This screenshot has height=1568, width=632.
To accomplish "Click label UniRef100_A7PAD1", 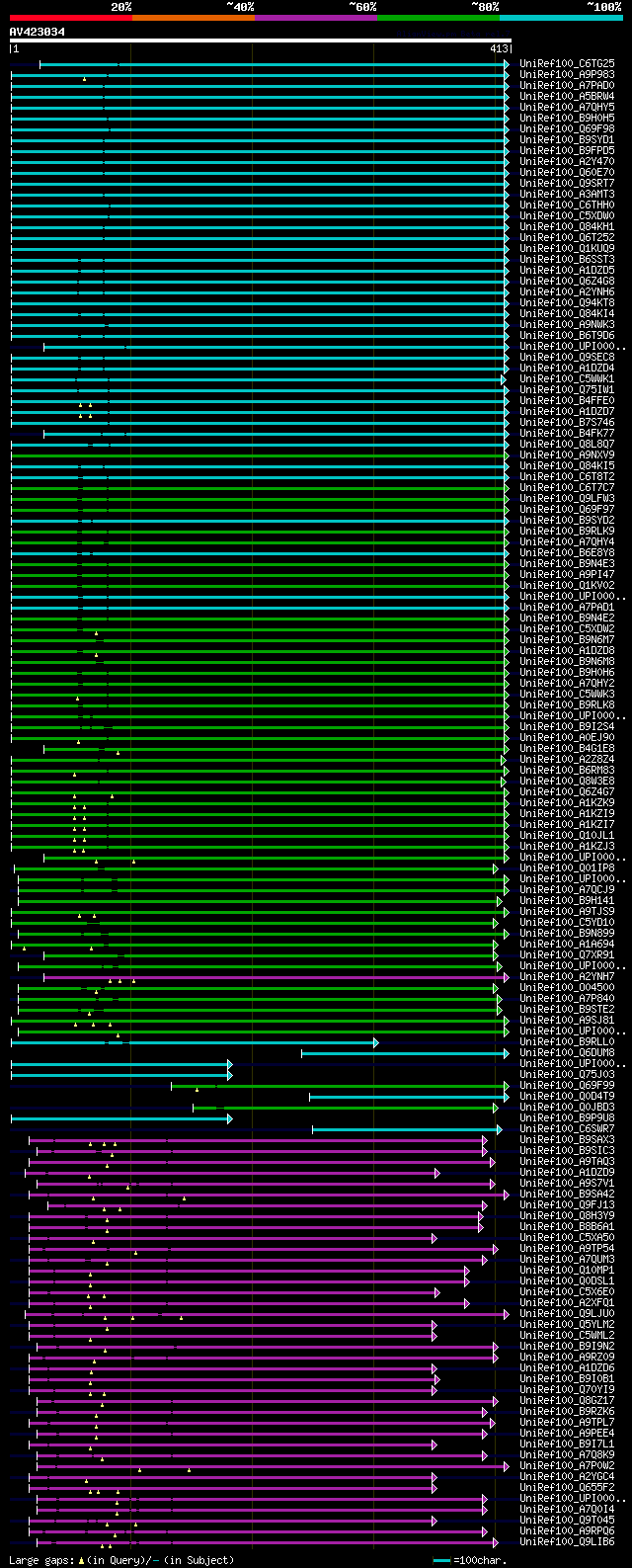I will pyautogui.click(x=567, y=607).
